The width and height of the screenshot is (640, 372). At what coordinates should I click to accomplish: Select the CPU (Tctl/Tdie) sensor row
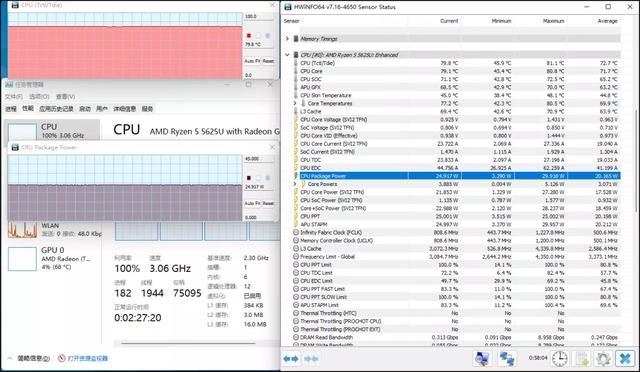click(x=458, y=63)
